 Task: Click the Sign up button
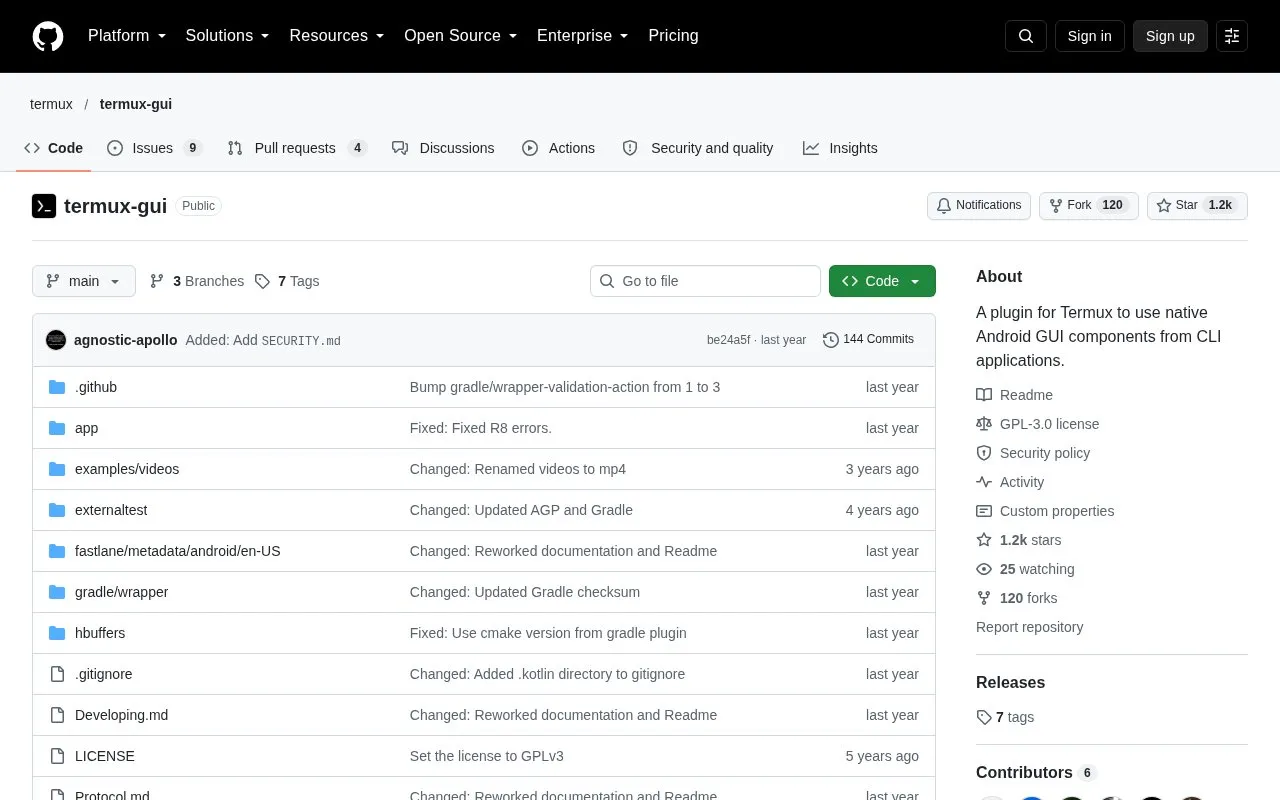click(1170, 36)
